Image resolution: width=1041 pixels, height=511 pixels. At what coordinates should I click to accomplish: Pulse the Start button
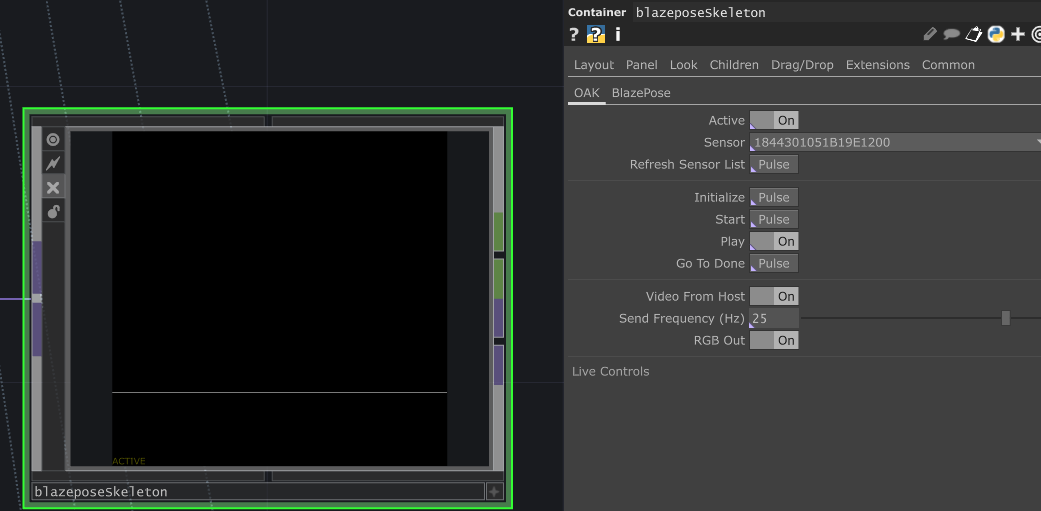tap(774, 220)
